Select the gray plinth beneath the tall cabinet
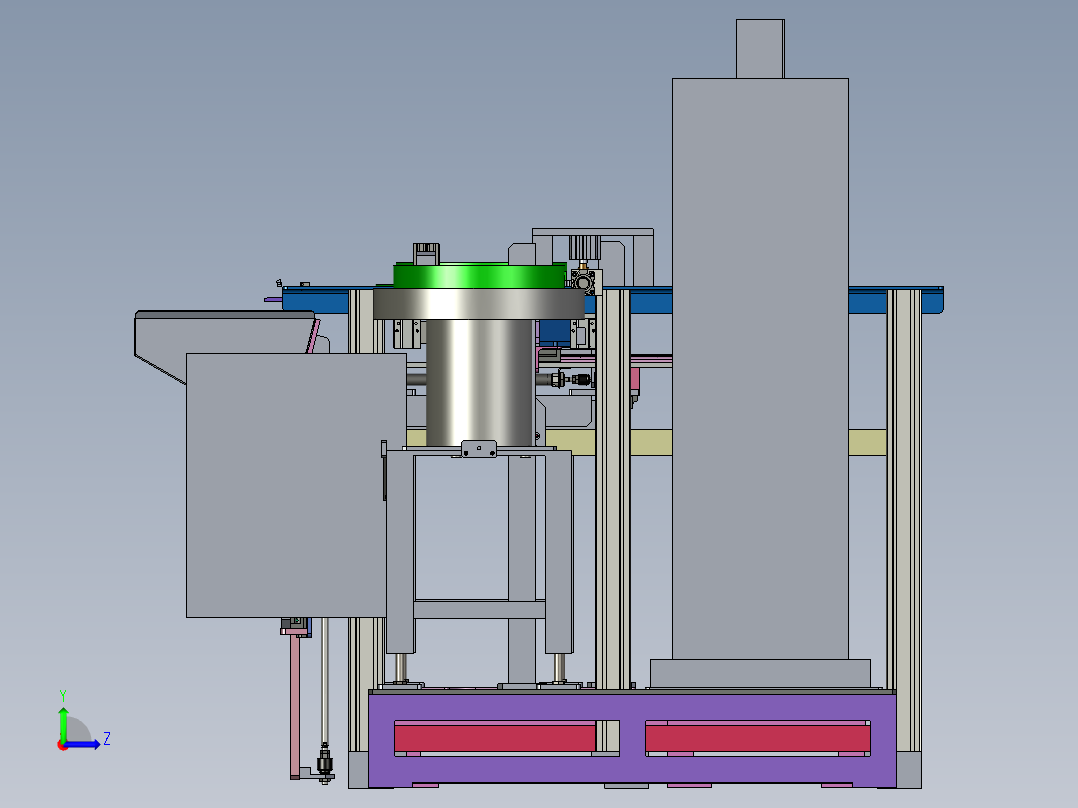The image size is (1078, 808). [760, 673]
